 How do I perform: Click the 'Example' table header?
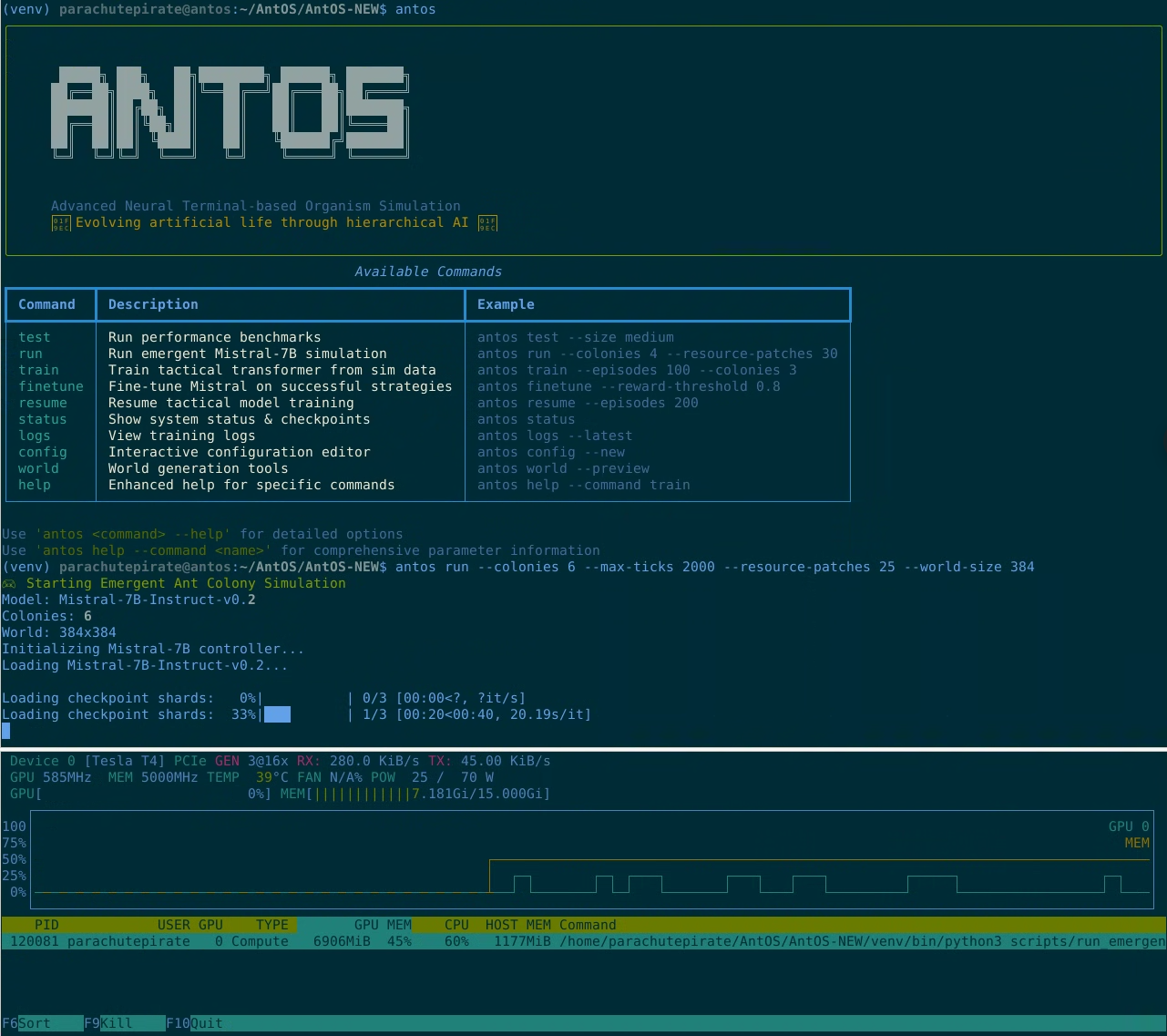506,304
